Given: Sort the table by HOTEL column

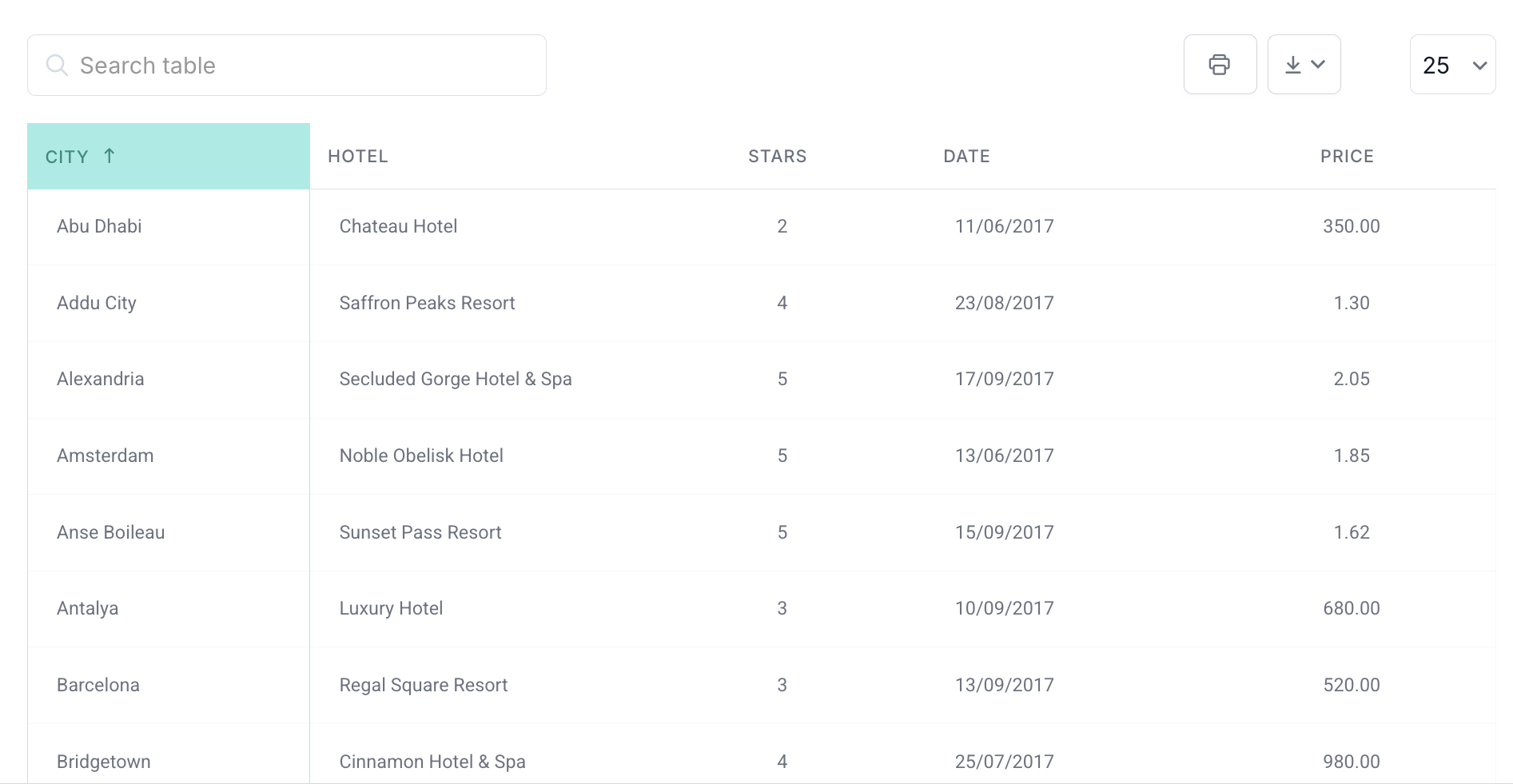Looking at the screenshot, I should pos(357,156).
